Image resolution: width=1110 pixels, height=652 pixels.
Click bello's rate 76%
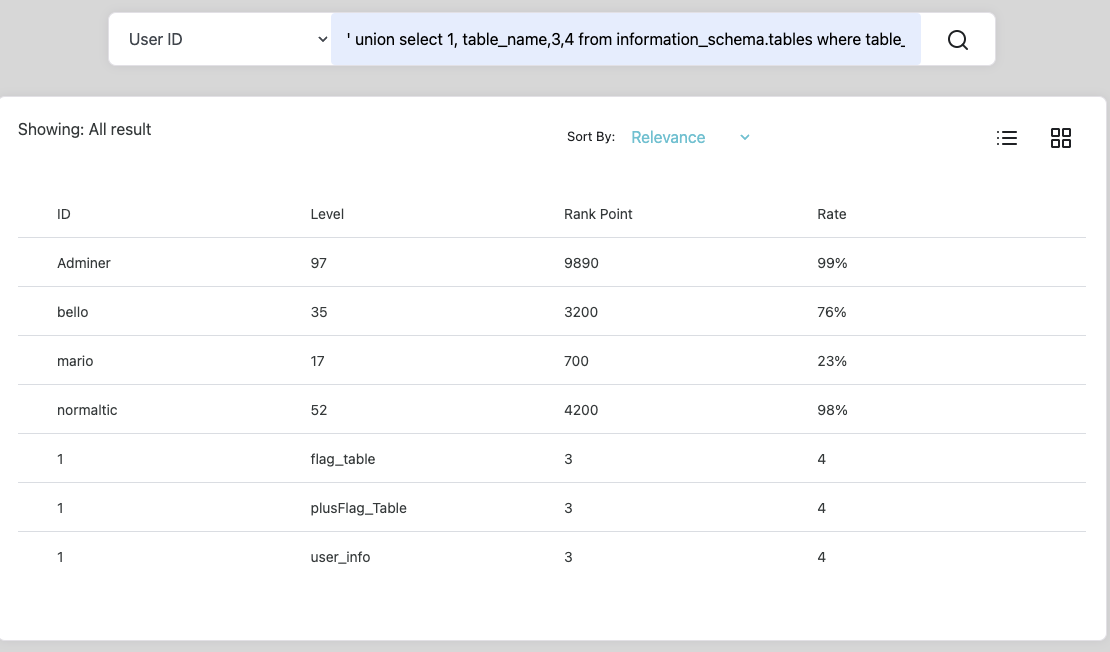[x=832, y=312]
